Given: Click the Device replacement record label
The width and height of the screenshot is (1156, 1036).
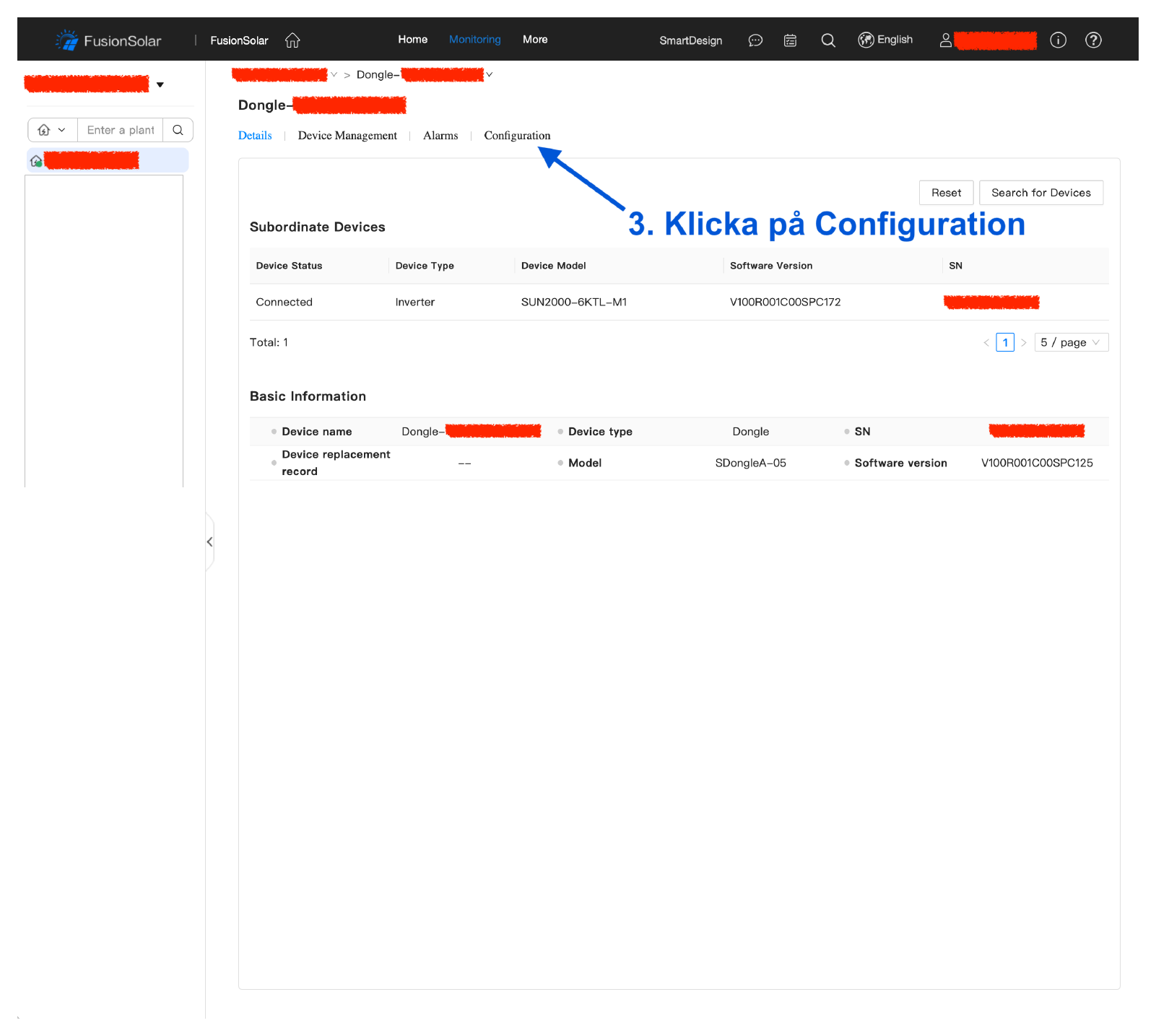Looking at the screenshot, I should 336,463.
